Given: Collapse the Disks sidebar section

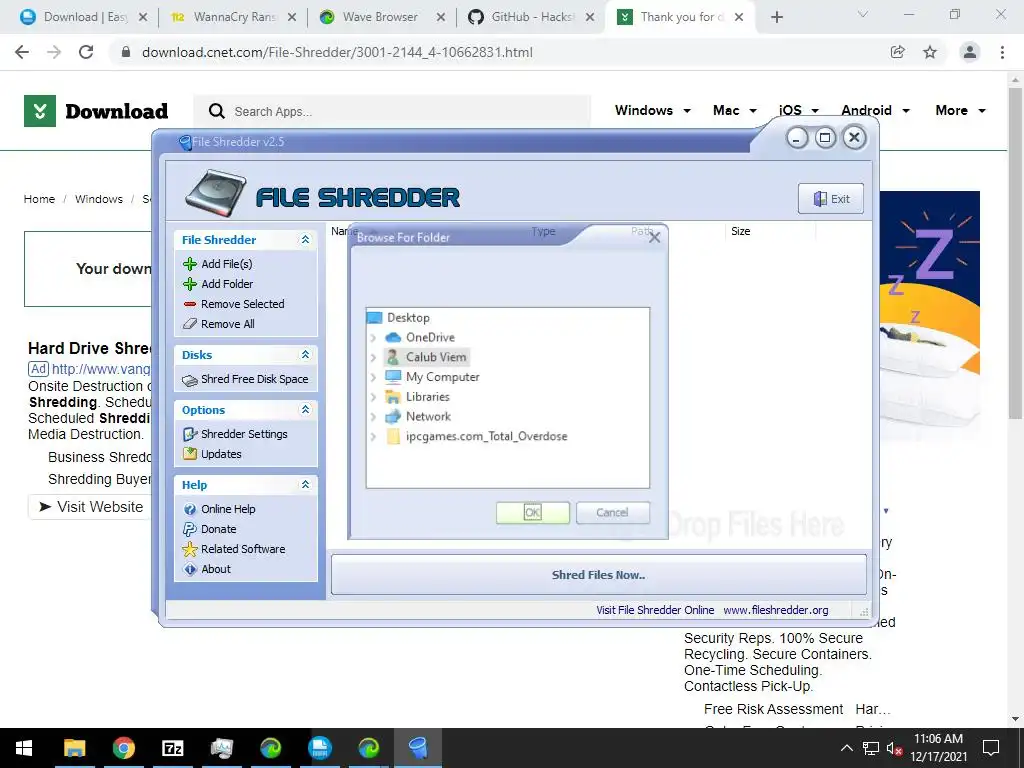Looking at the screenshot, I should coord(305,355).
